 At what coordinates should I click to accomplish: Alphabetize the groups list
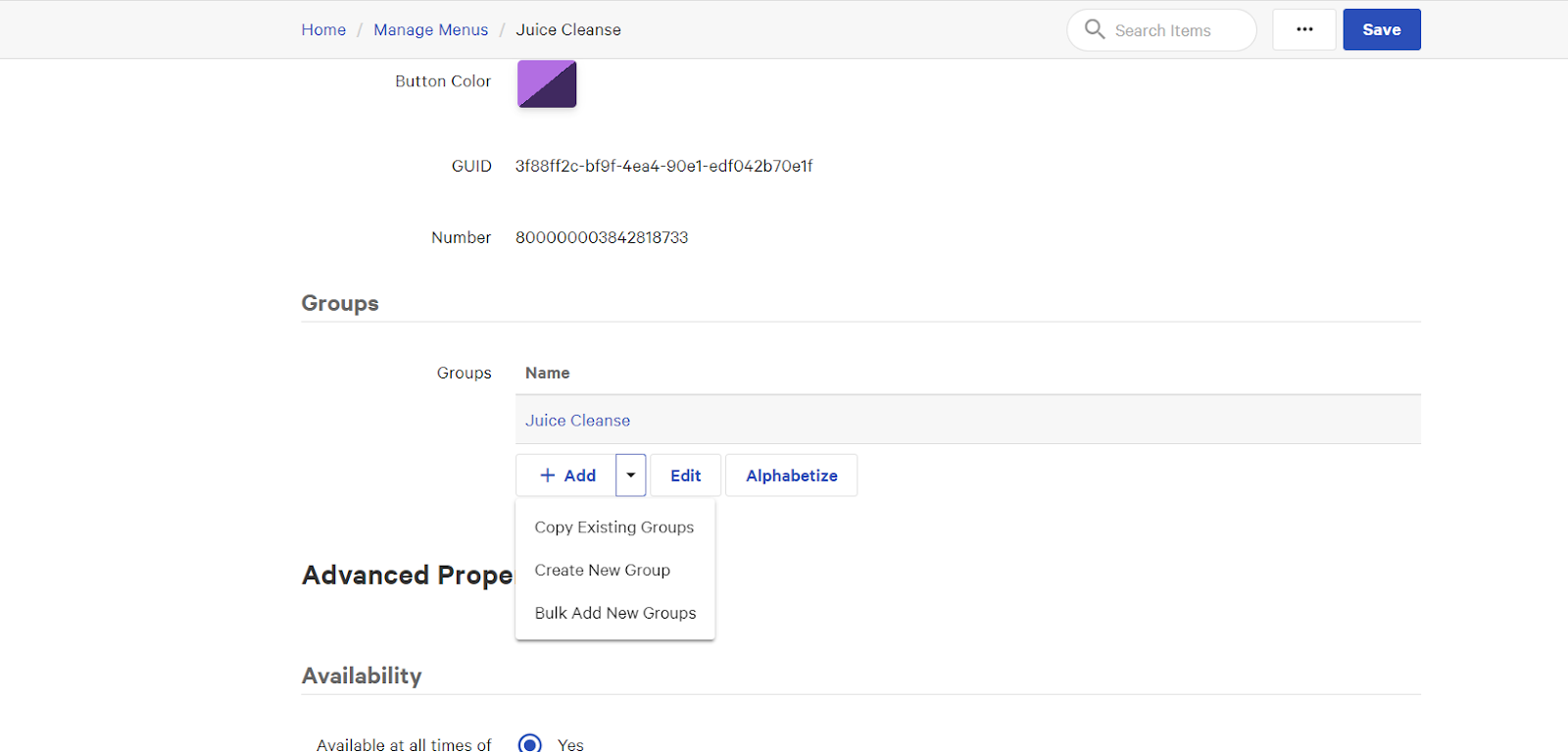pyautogui.click(x=791, y=476)
